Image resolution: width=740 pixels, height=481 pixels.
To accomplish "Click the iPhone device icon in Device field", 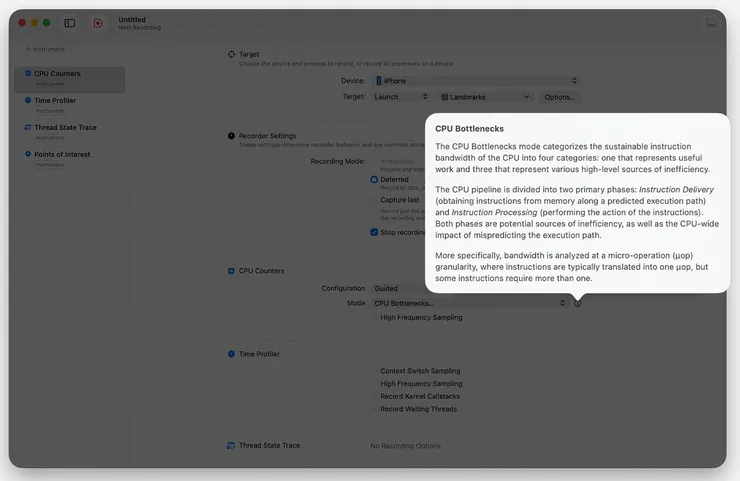I will (378, 81).
